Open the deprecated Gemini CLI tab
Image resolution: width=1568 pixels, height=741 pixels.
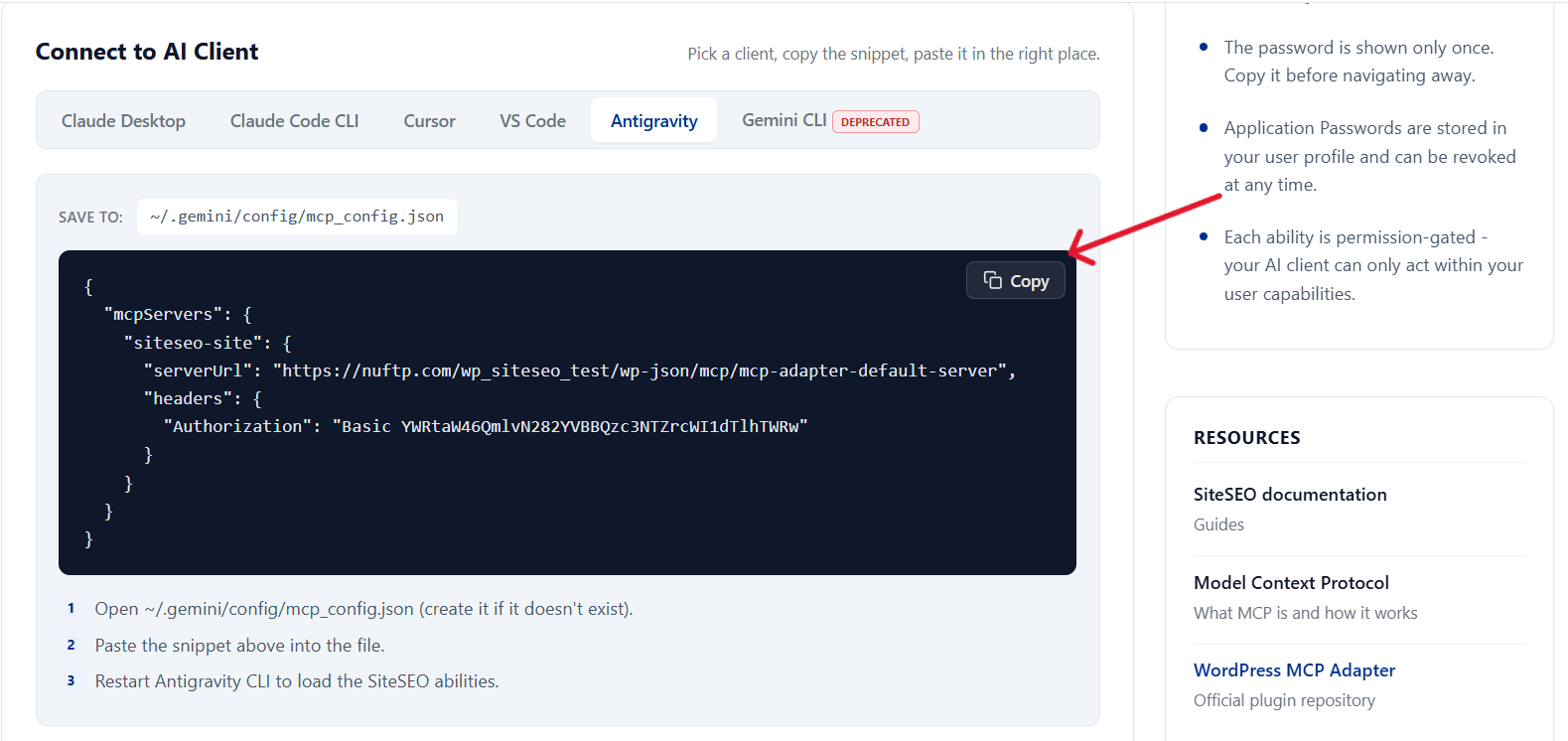pos(830,121)
